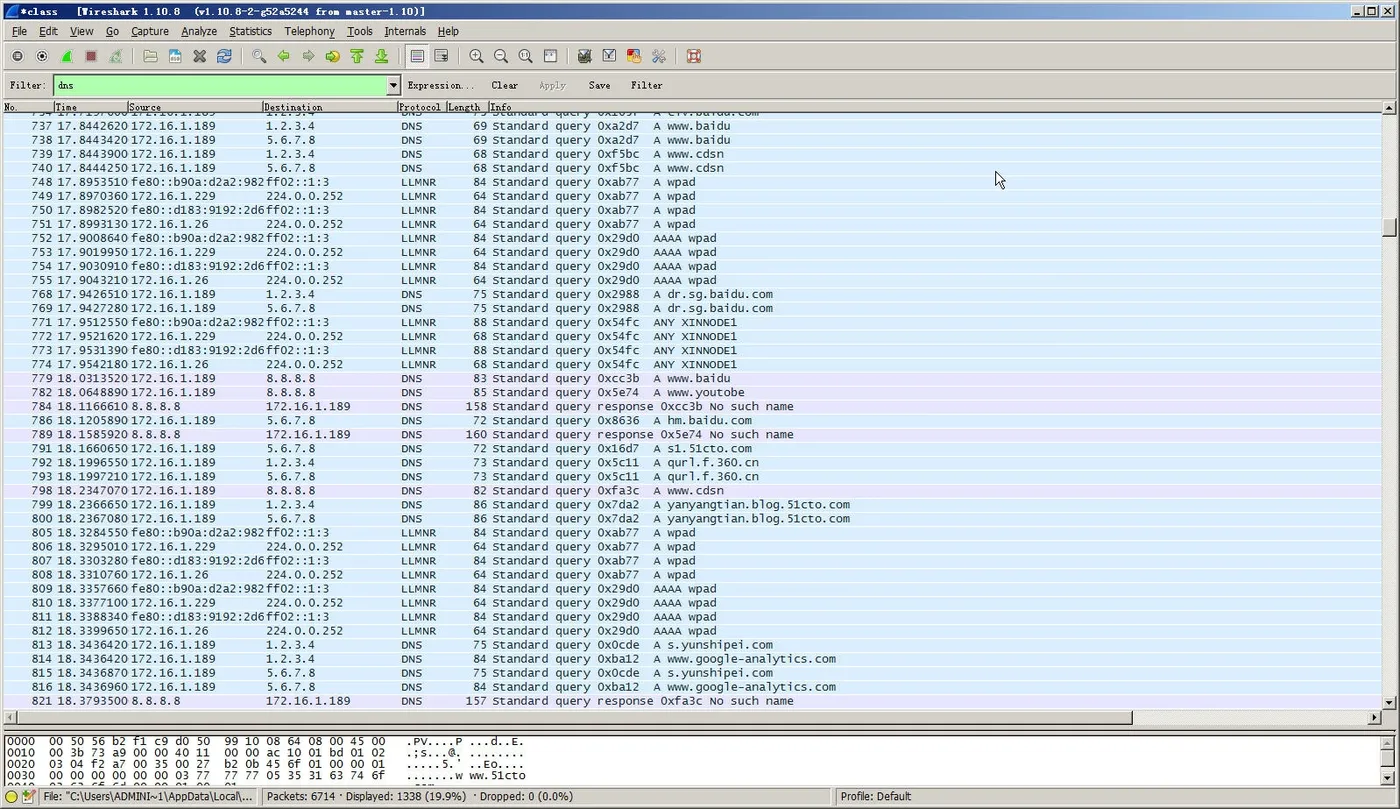The width and height of the screenshot is (1400, 809).
Task: Click the Filter button next to Save
Action: (647, 86)
